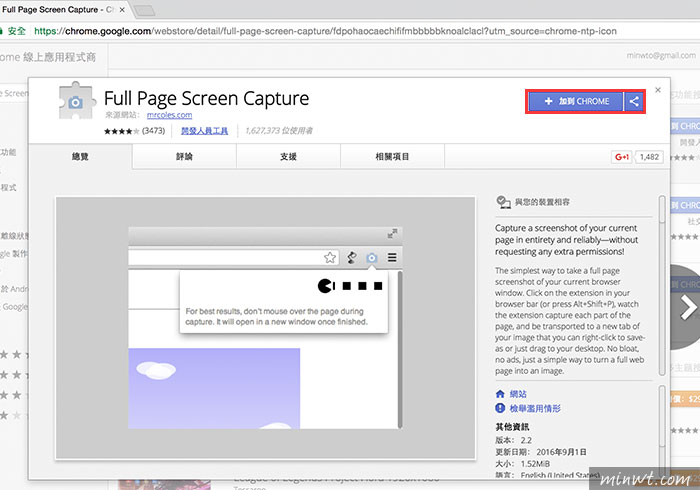Image resolution: width=700 pixels, height=490 pixels.
Task: Click the home icon next to 網站
Action: point(500,394)
